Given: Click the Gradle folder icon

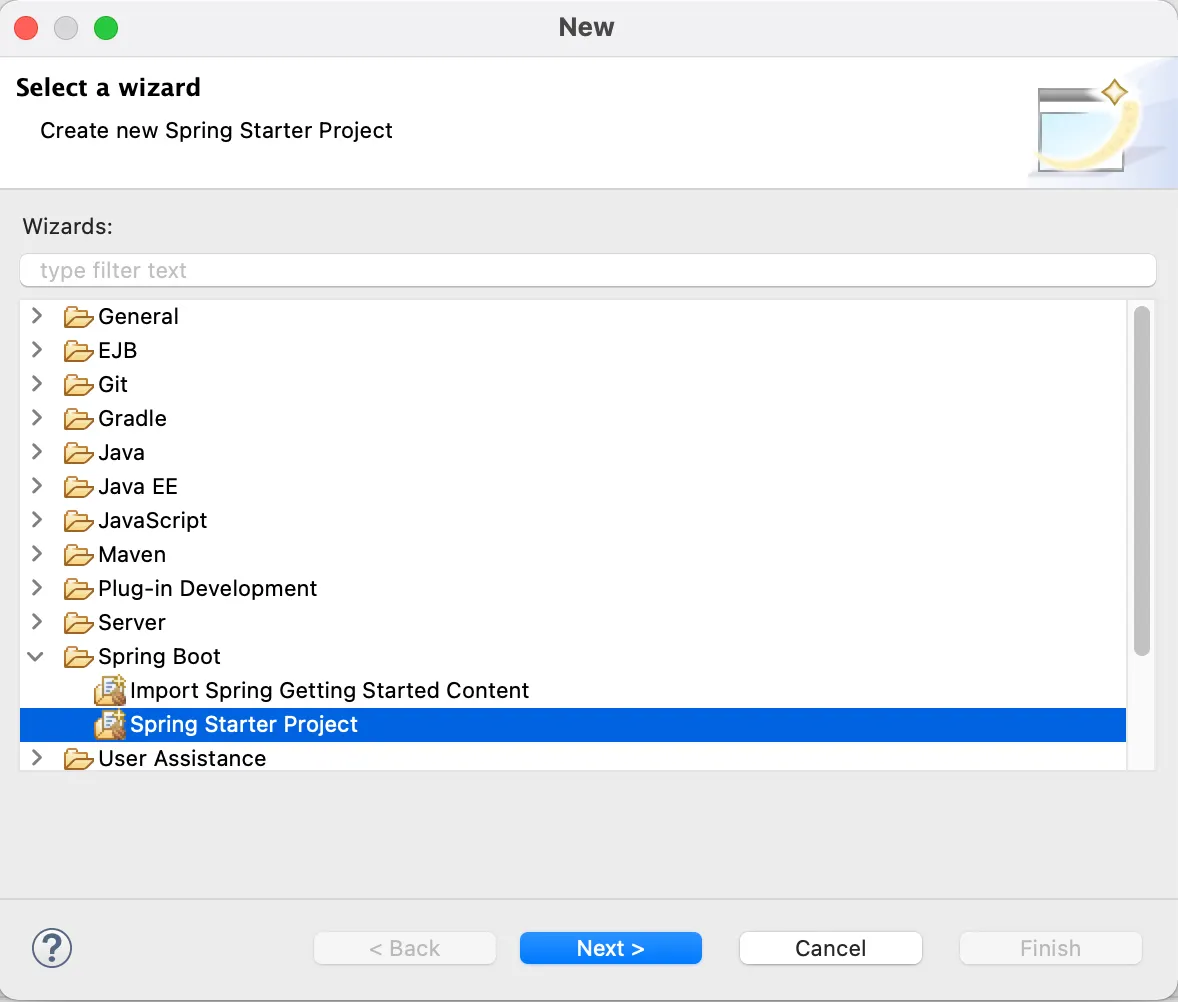Looking at the screenshot, I should click(78, 418).
